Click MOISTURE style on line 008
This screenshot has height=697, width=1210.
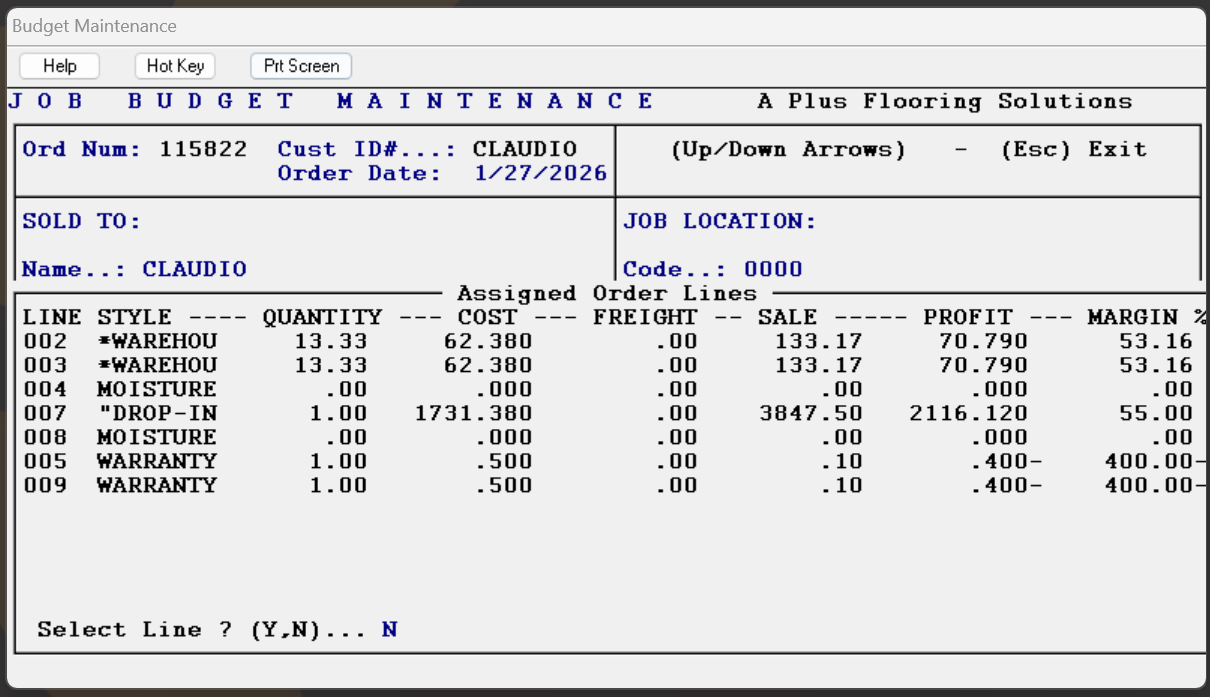pyautogui.click(x=157, y=437)
